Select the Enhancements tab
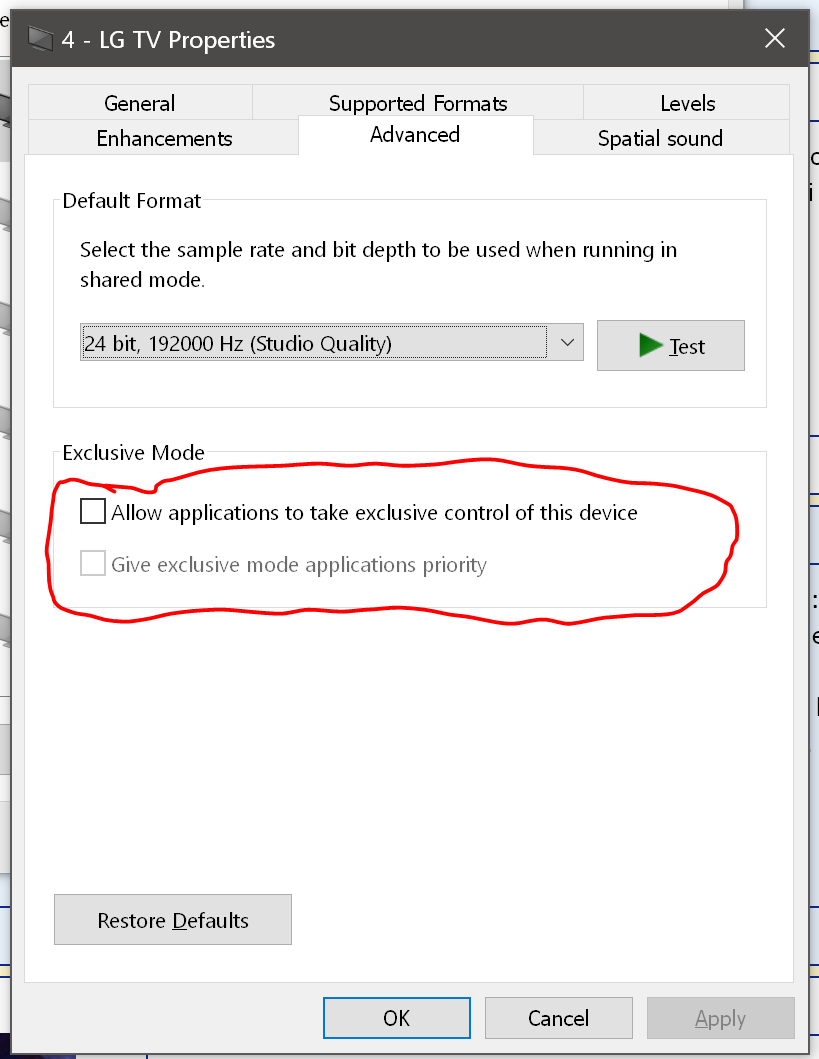819x1059 pixels. 163,138
